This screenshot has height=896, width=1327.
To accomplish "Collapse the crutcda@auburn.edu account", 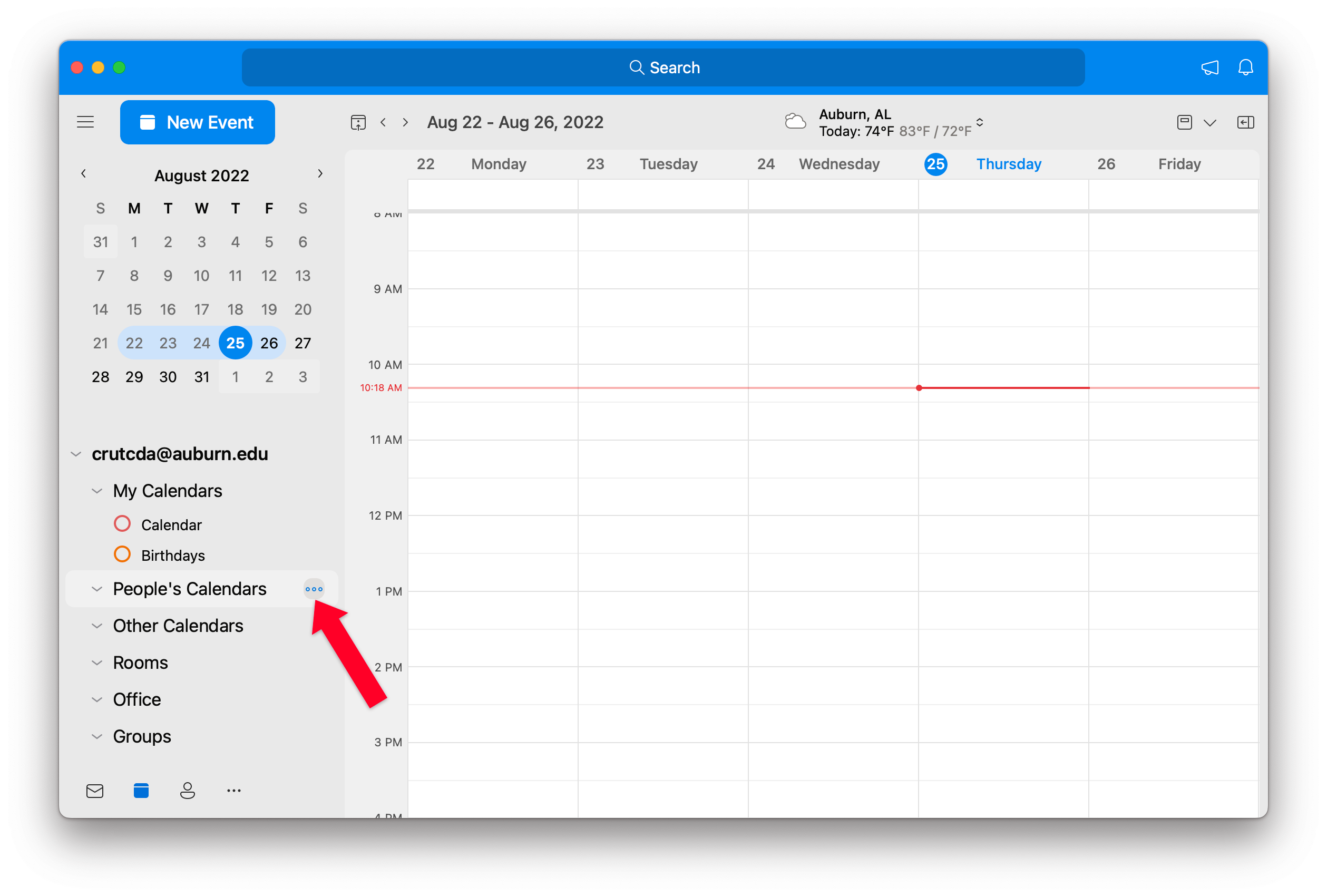I will tap(76, 454).
